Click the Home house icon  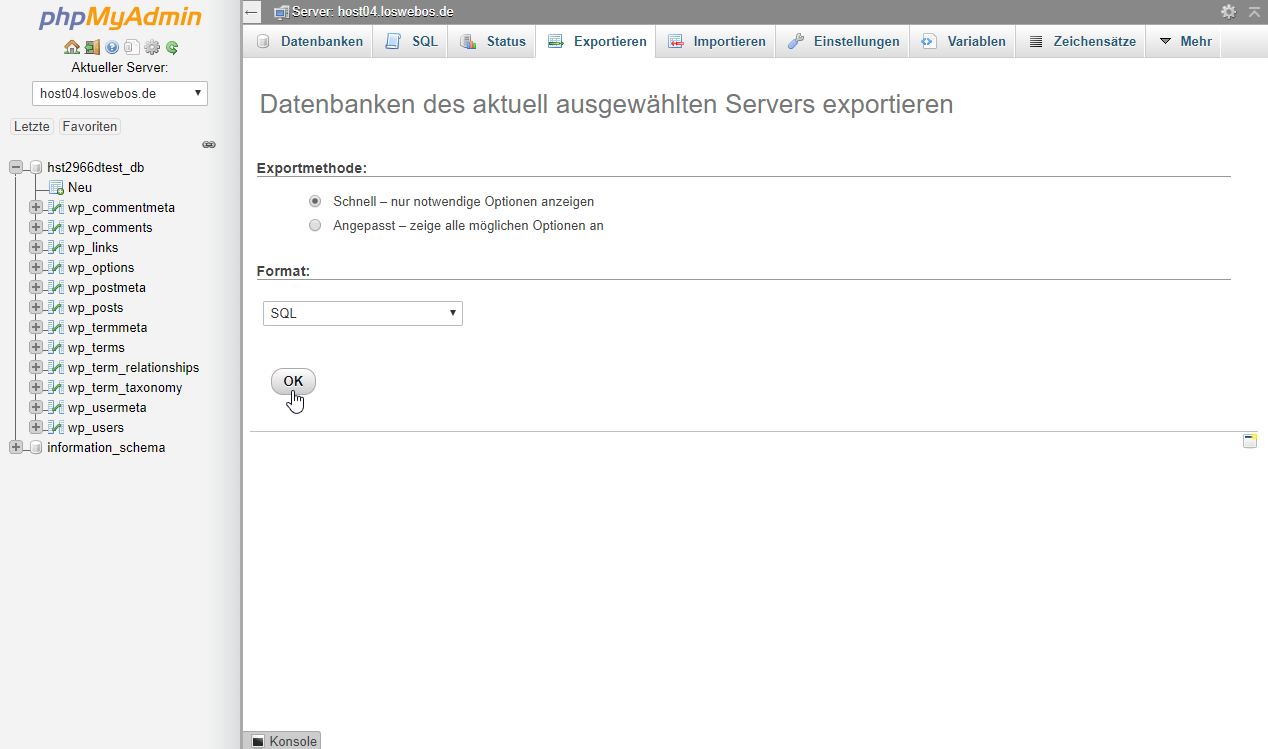71,47
